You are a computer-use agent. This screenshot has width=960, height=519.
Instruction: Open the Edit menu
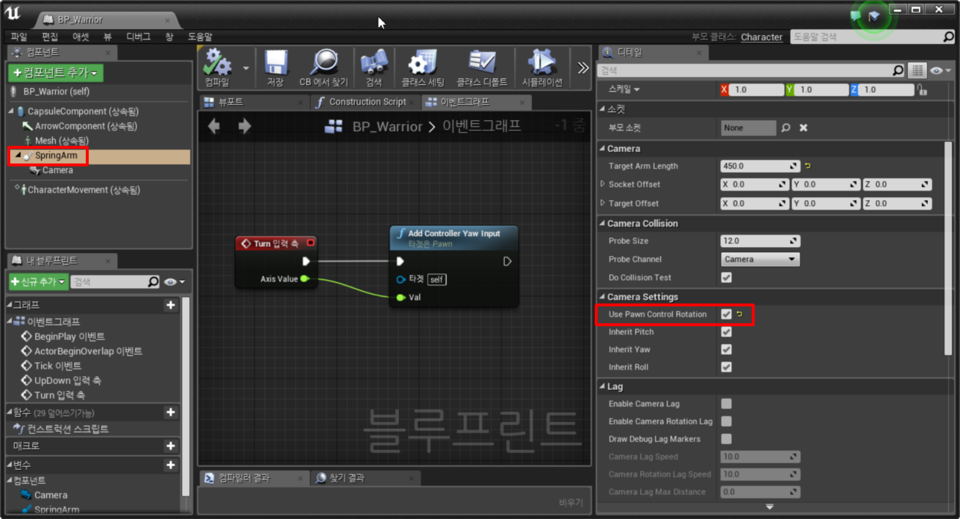tap(50, 37)
